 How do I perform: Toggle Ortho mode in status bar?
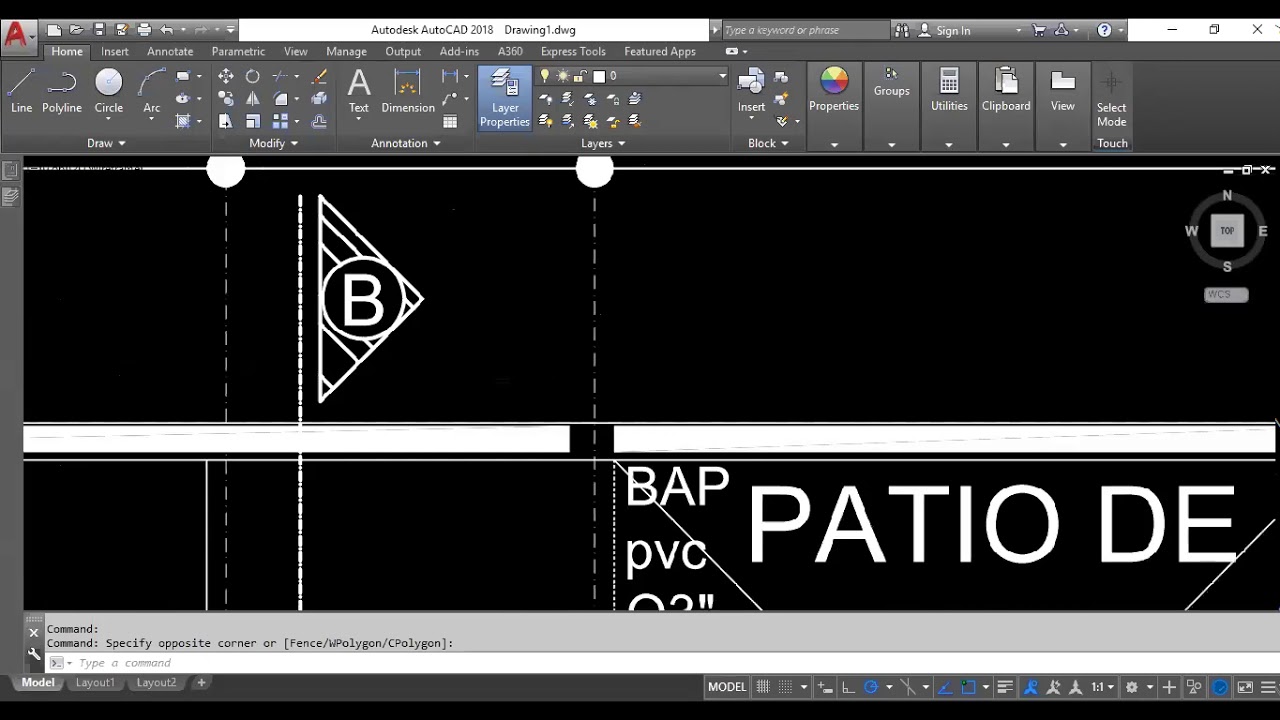coord(848,687)
